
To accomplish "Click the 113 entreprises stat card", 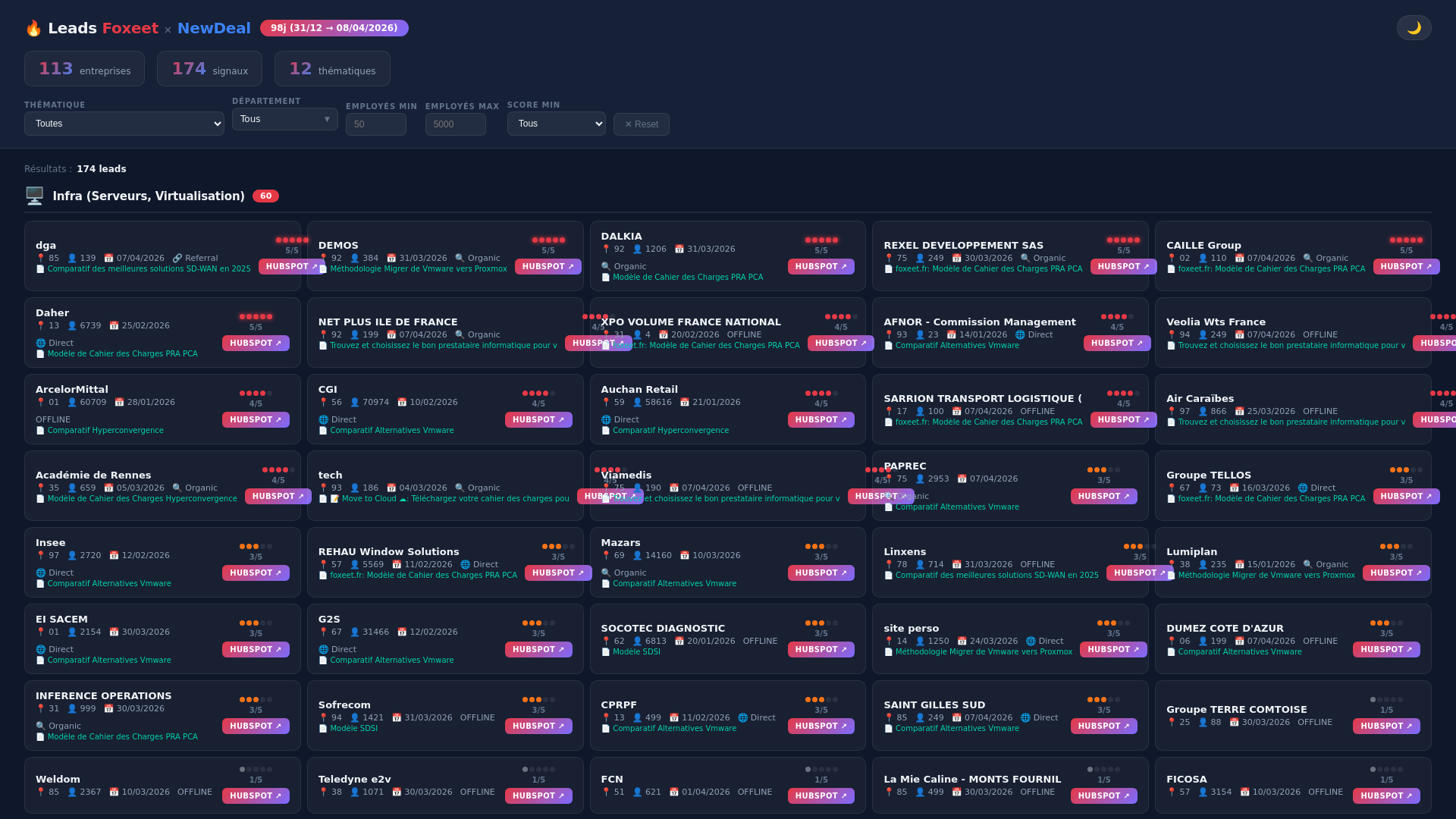I will pyautogui.click(x=84, y=69).
